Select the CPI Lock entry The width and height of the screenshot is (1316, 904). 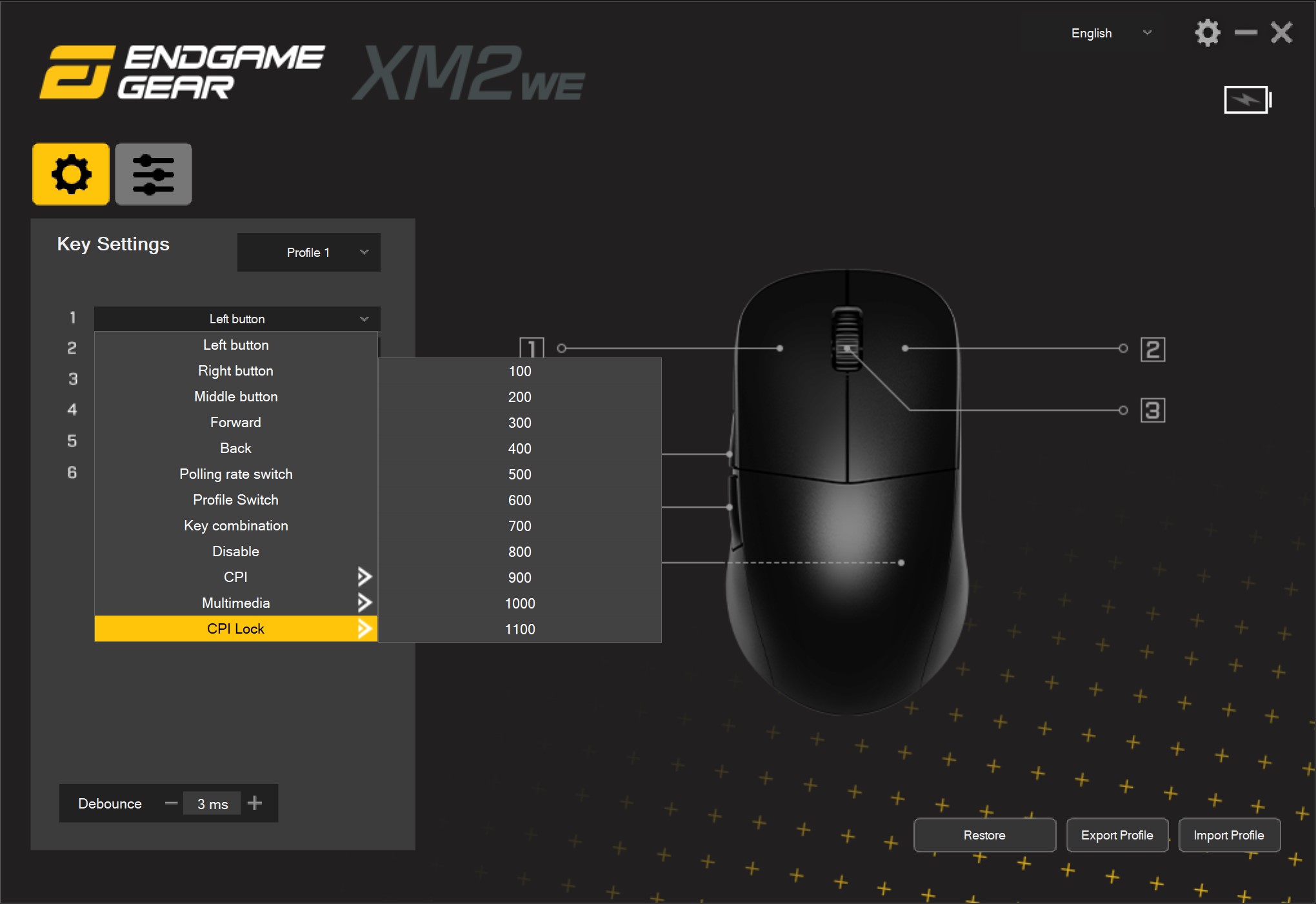click(236, 629)
